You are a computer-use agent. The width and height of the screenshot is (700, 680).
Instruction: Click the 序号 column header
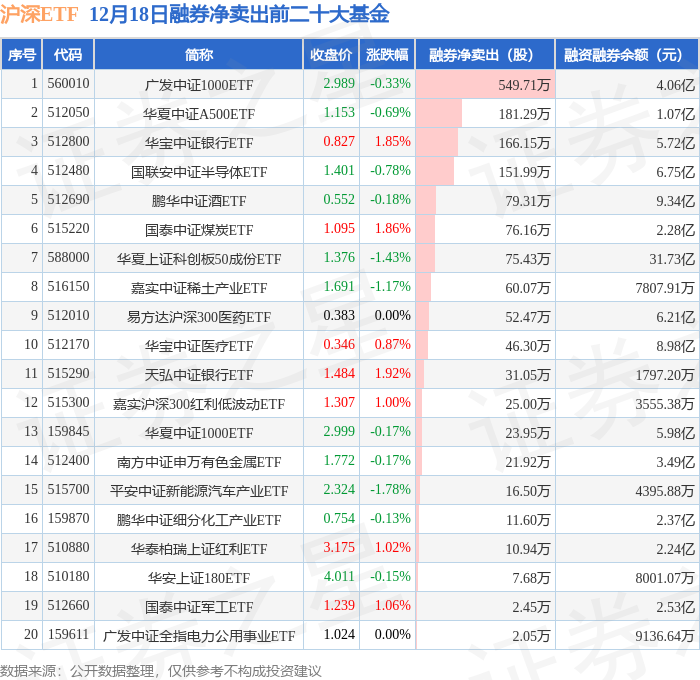coord(22,55)
